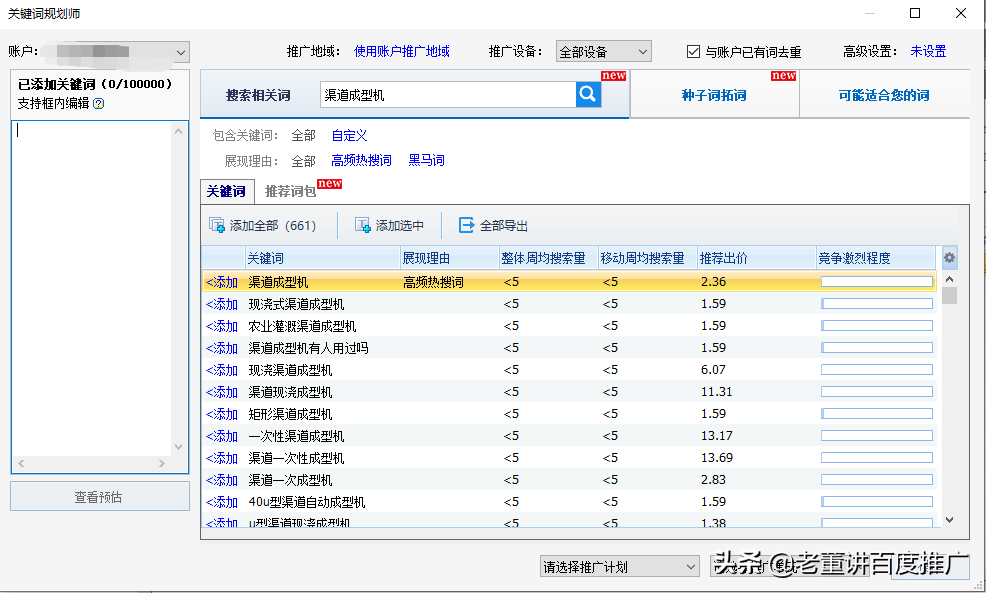Click the 使用账户推广地域 link
The image size is (986, 593).
point(401,52)
